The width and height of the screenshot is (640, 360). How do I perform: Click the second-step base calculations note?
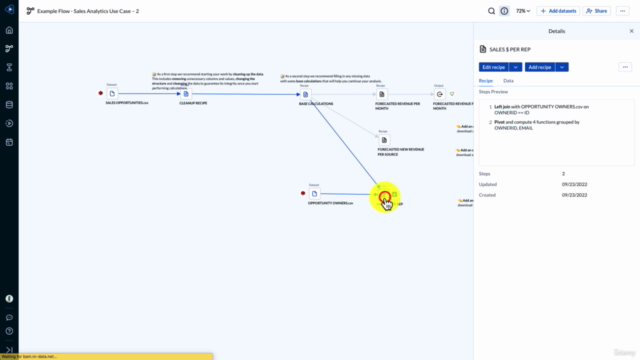(x=331, y=78)
